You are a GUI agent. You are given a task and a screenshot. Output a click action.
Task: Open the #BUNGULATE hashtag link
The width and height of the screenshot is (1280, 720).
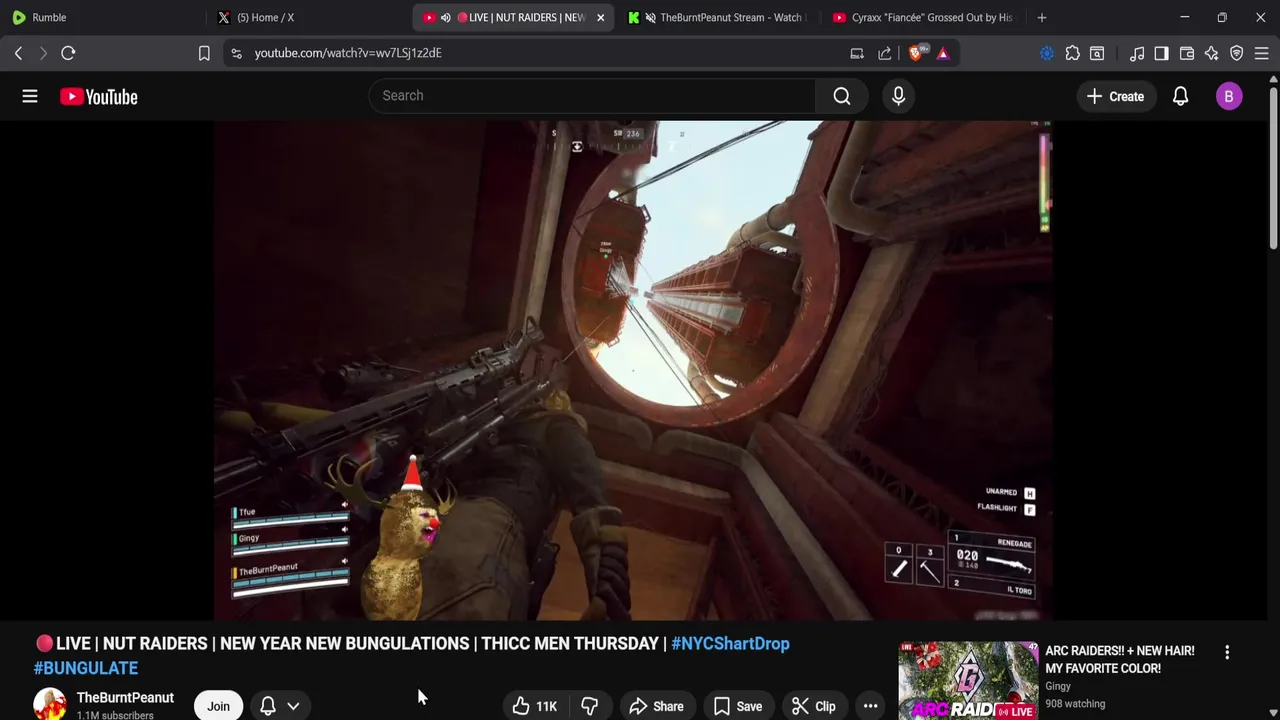86,668
